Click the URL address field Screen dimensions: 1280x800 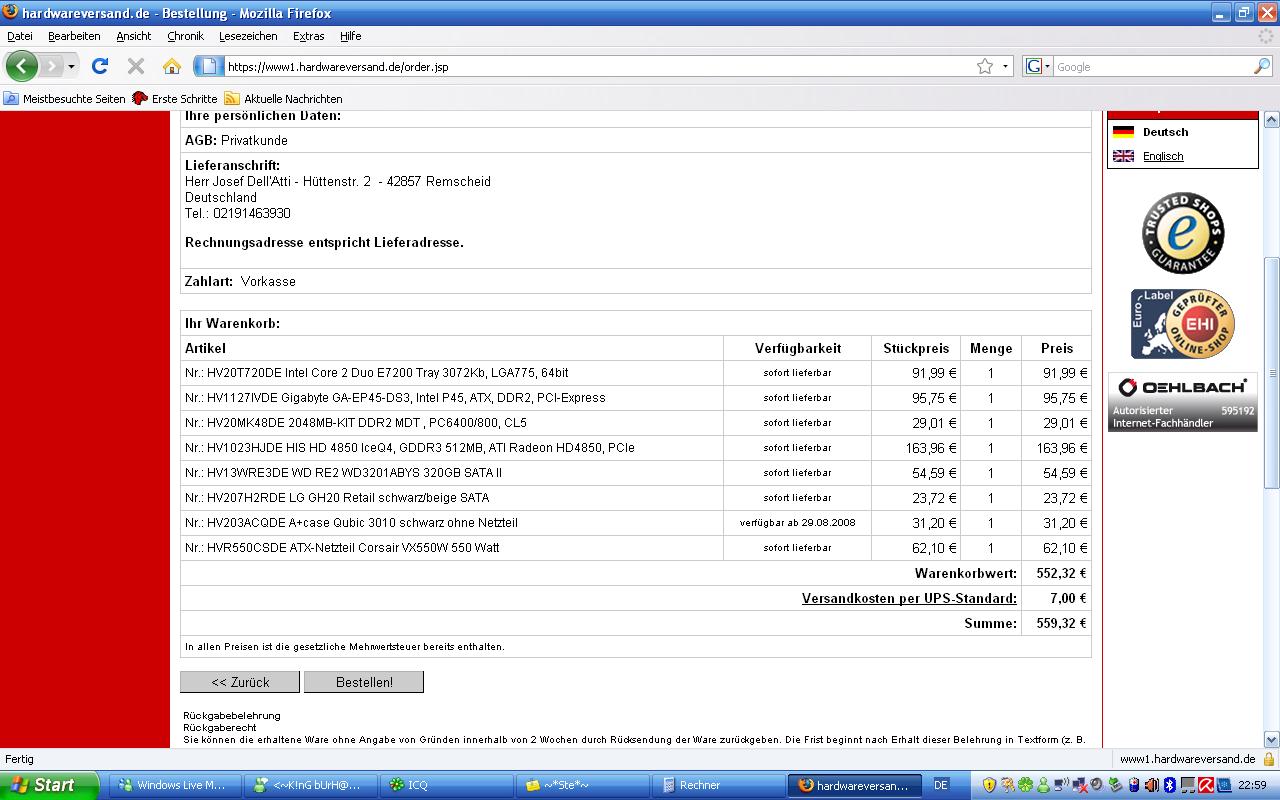point(598,67)
